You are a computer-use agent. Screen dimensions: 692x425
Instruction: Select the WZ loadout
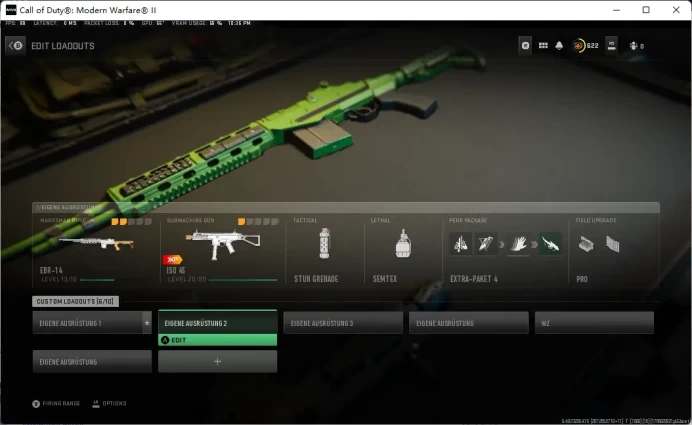[x=594, y=323]
